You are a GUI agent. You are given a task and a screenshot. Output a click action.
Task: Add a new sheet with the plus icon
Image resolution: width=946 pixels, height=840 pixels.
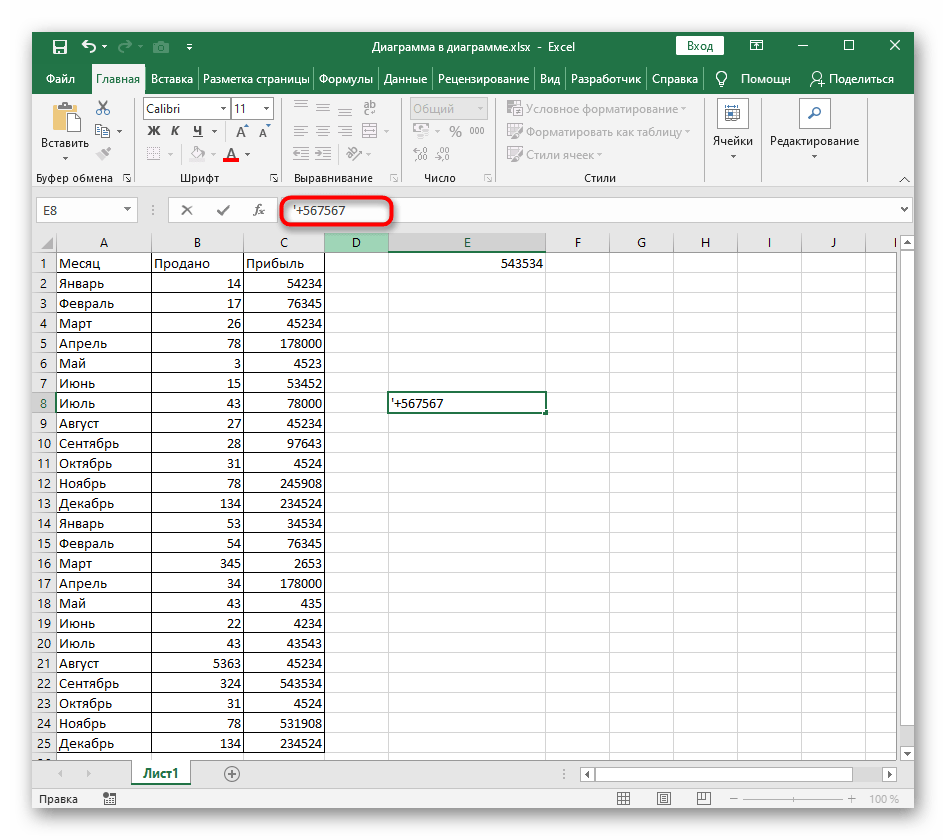point(232,773)
